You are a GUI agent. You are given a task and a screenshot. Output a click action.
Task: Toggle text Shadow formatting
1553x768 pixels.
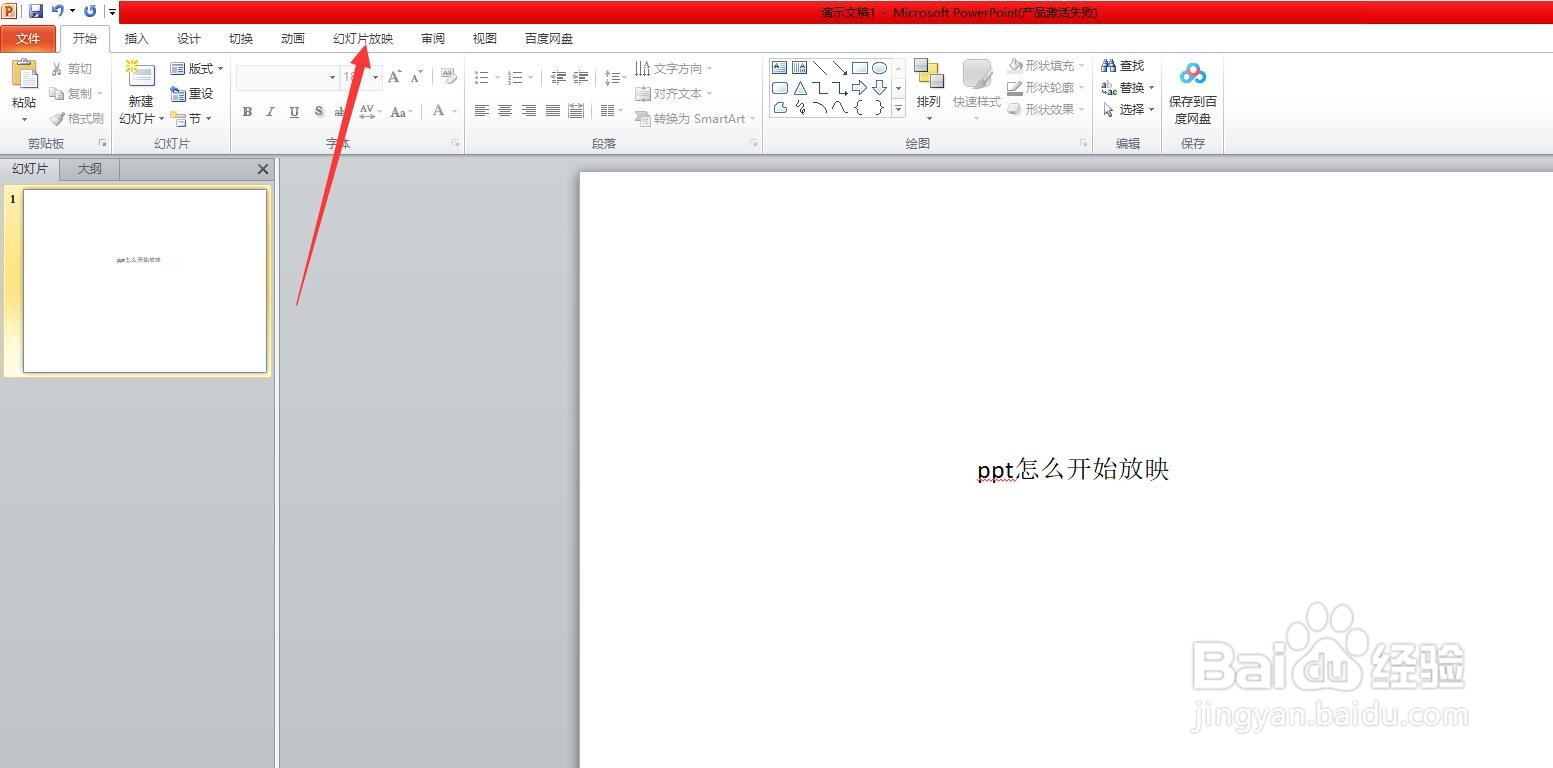(x=318, y=112)
